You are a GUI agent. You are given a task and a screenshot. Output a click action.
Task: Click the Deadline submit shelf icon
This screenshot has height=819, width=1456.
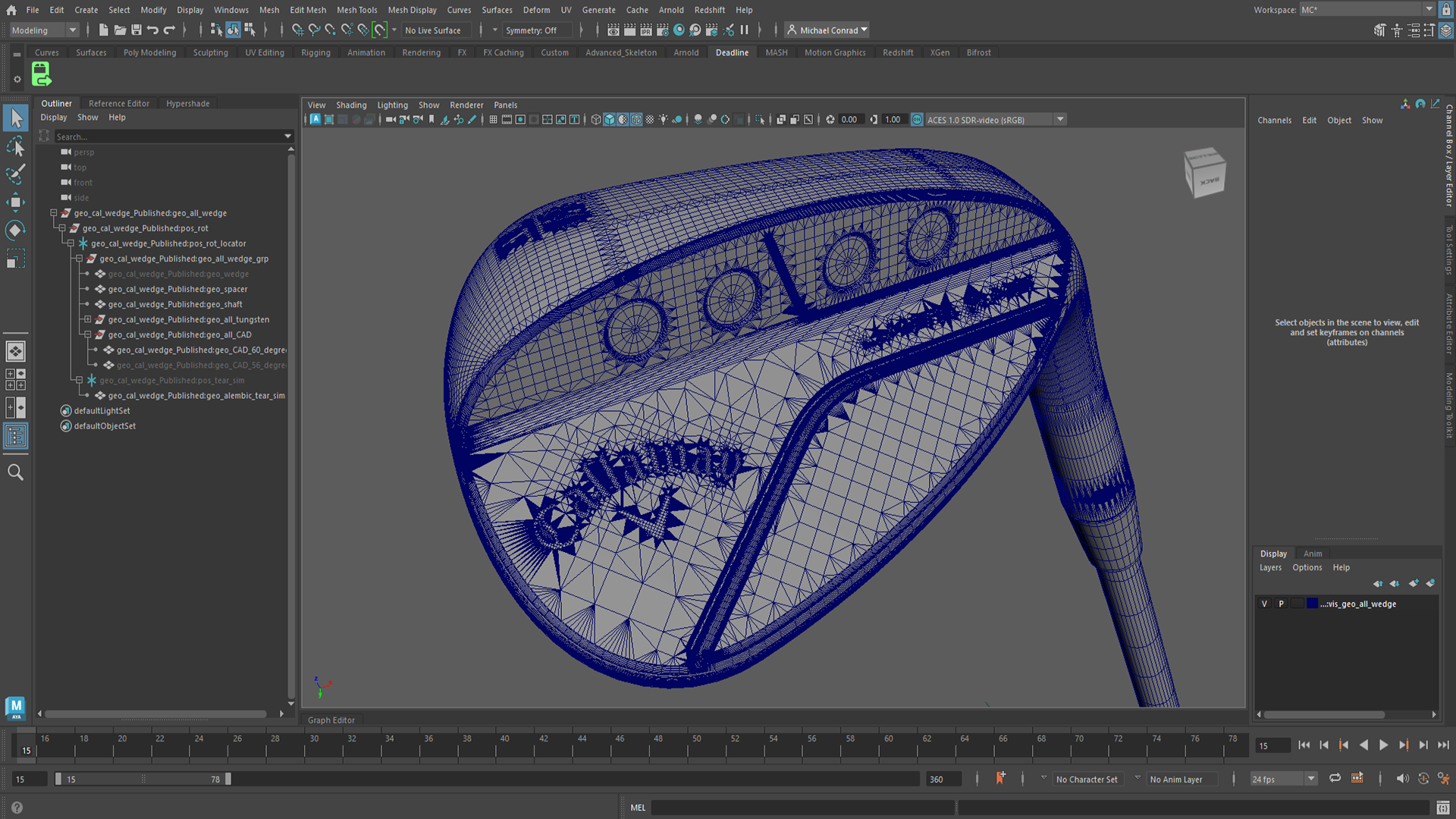(x=41, y=74)
